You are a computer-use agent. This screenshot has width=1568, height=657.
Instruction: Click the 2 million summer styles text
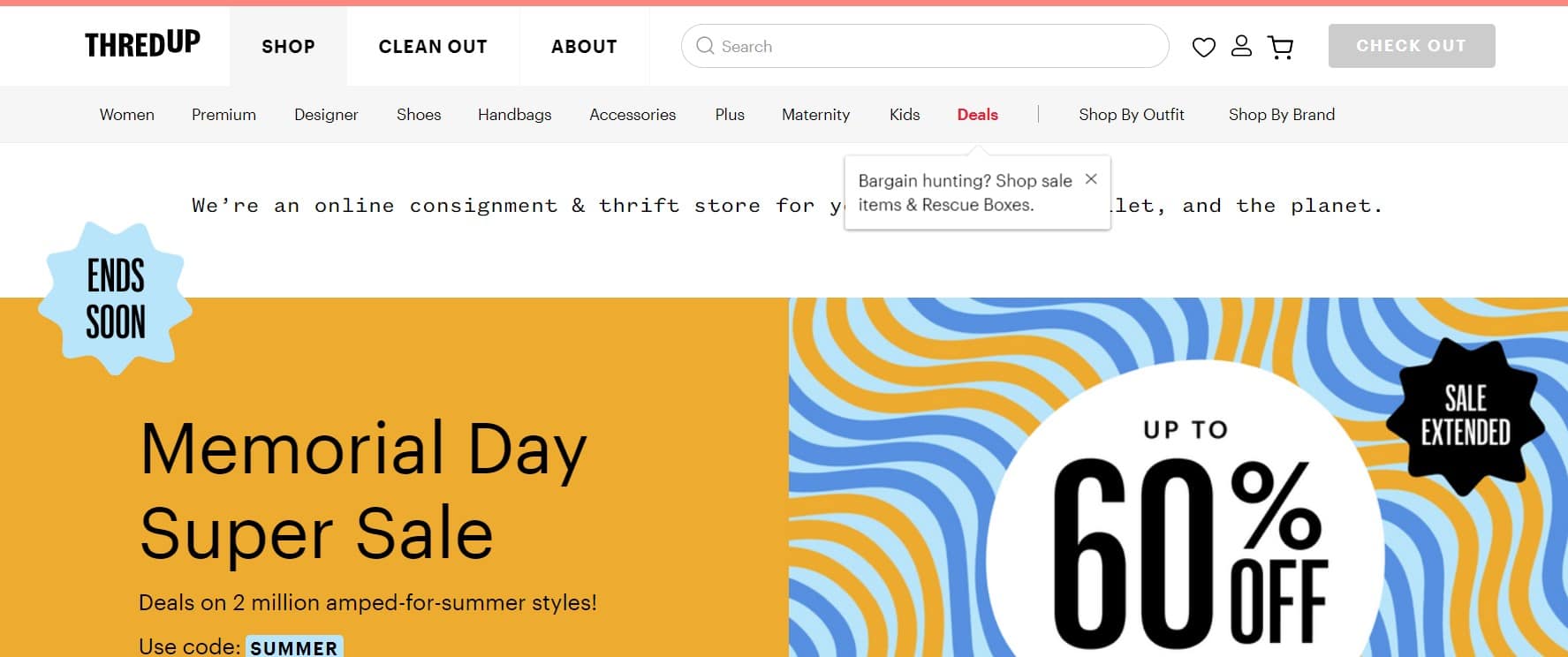(367, 602)
